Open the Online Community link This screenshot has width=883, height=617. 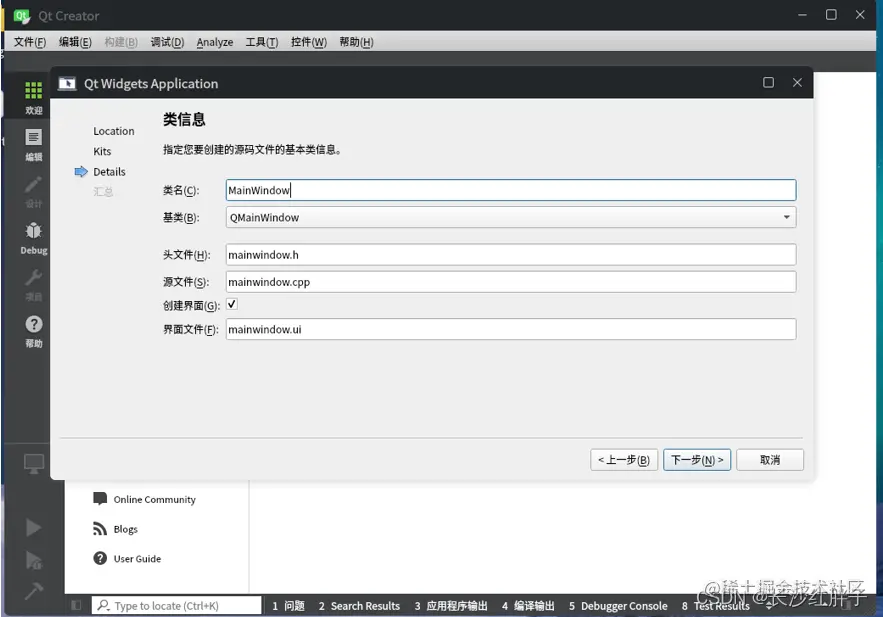point(154,499)
